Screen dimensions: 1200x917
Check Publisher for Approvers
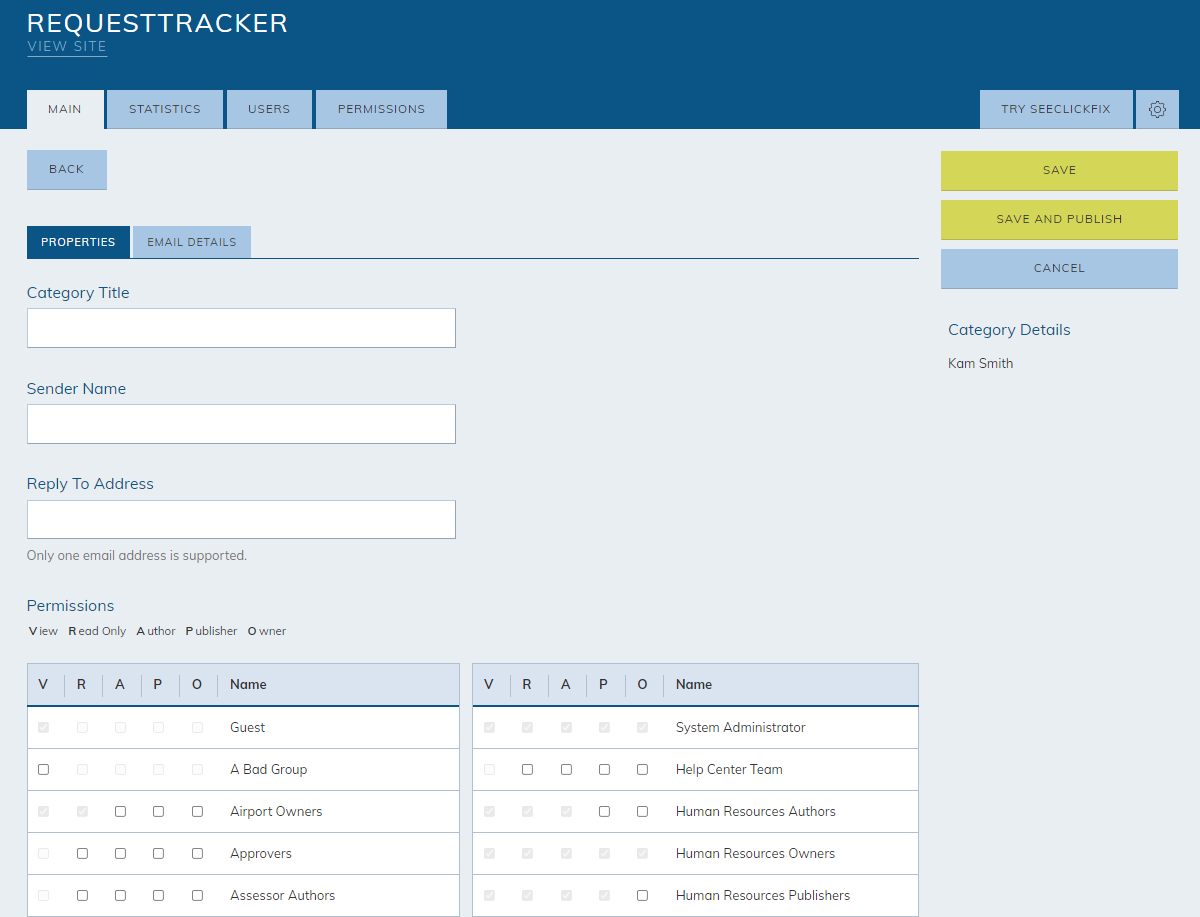(x=158, y=854)
